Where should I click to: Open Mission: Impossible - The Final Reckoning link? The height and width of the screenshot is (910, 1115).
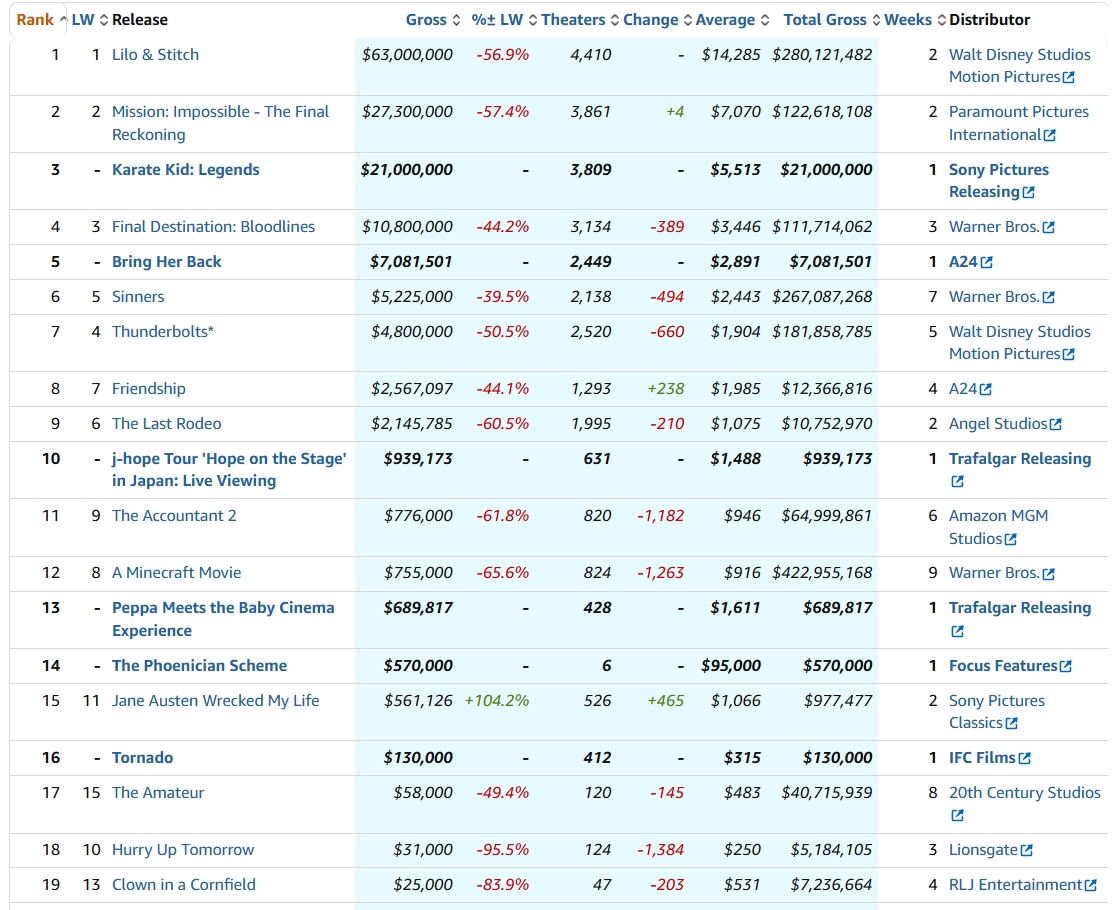(x=220, y=123)
